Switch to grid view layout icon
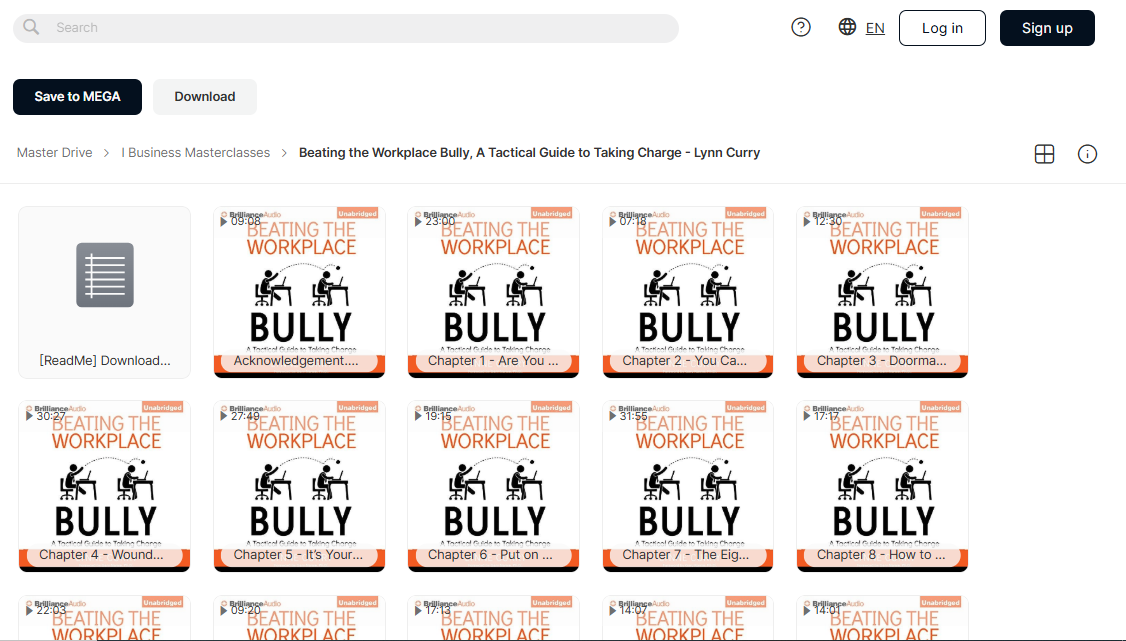 (1044, 154)
